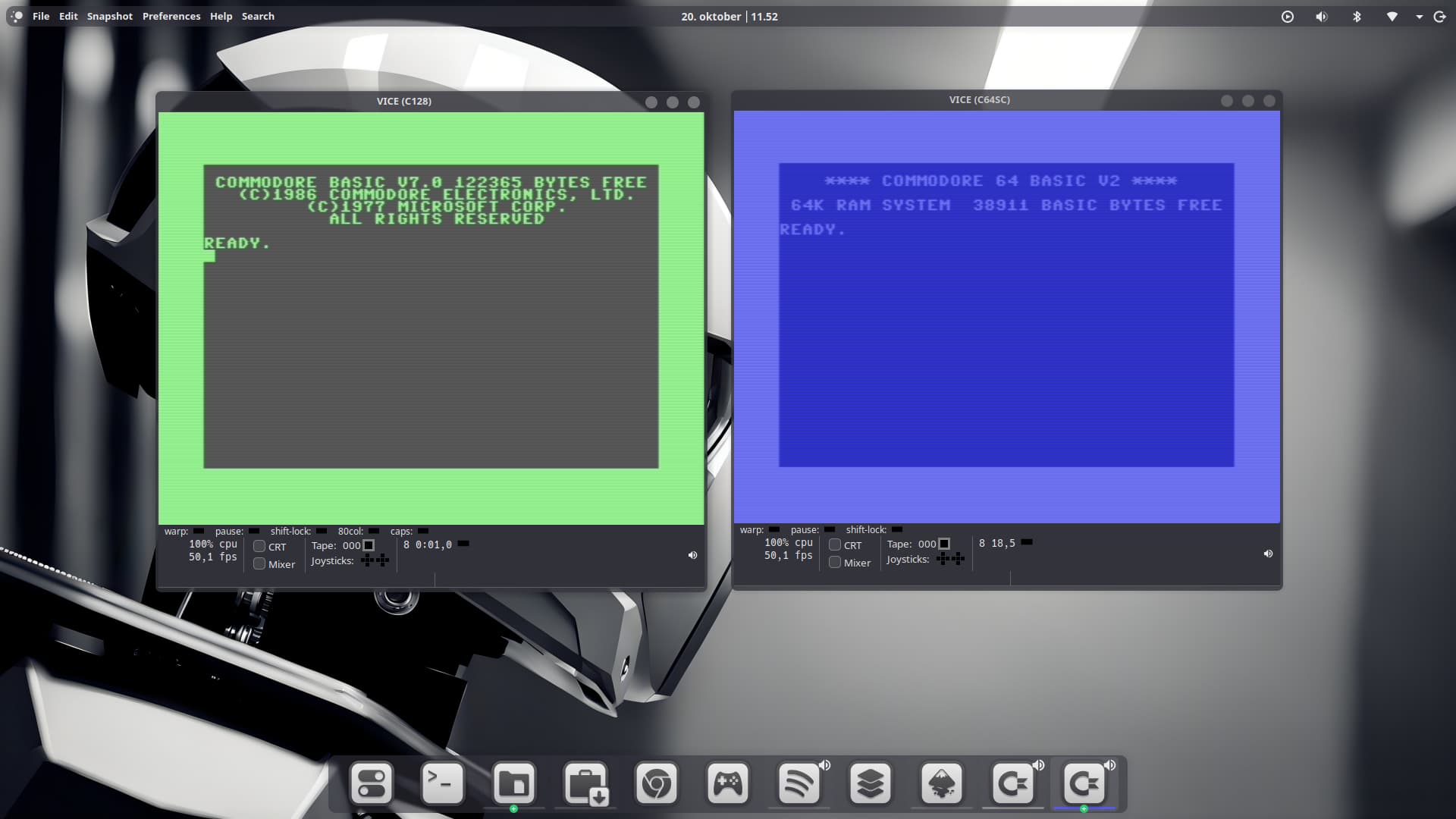This screenshot has height=819, width=1456.
Task: Click the C128 tape counter control box
Action: tap(369, 545)
